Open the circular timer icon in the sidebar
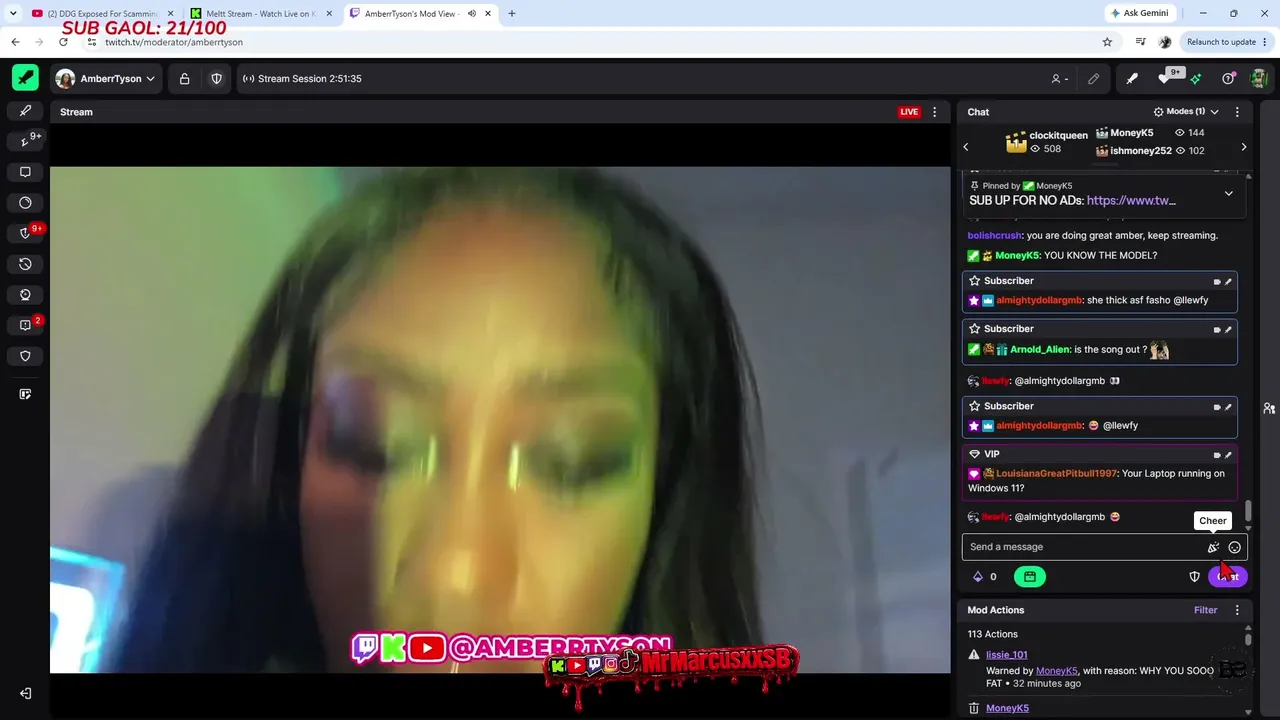This screenshot has height=720, width=1280. pos(25,203)
